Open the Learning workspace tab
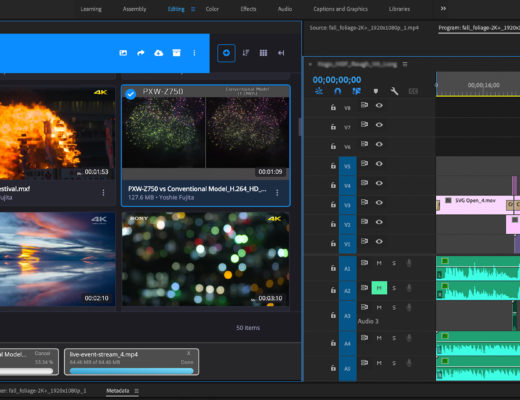The image size is (520, 400). click(x=91, y=9)
